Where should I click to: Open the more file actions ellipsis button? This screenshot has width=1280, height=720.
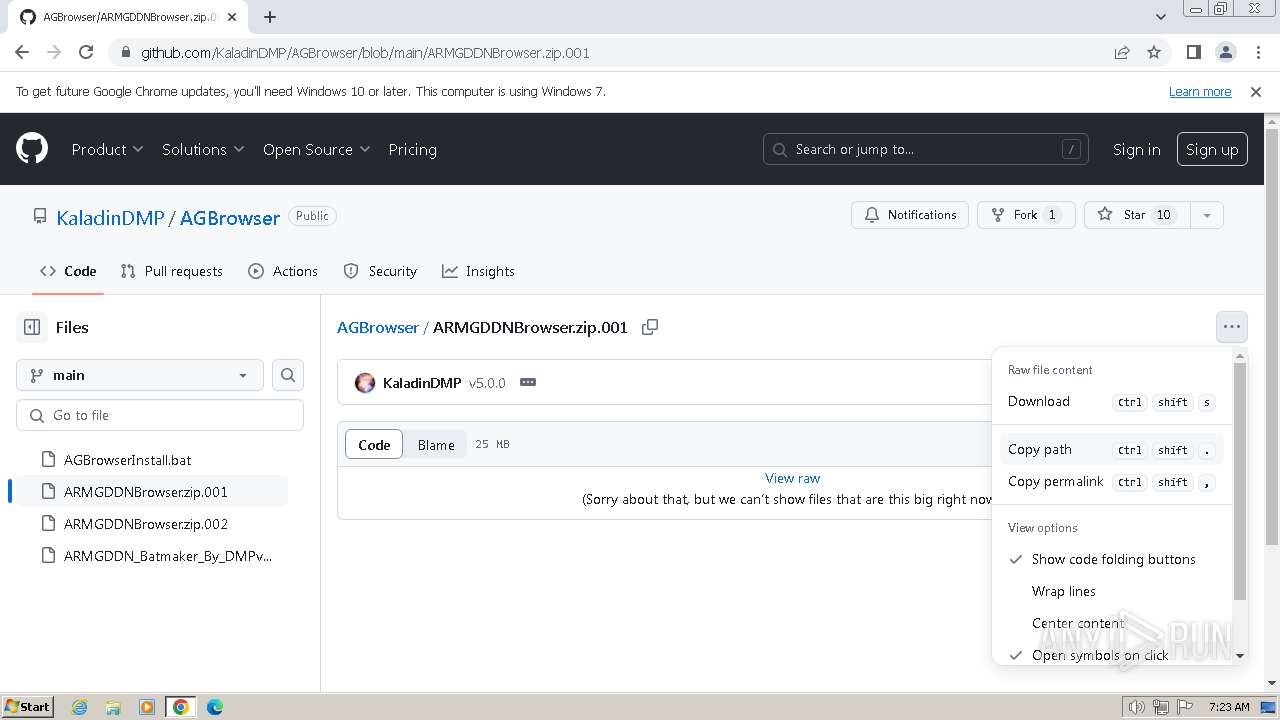pyautogui.click(x=1232, y=327)
